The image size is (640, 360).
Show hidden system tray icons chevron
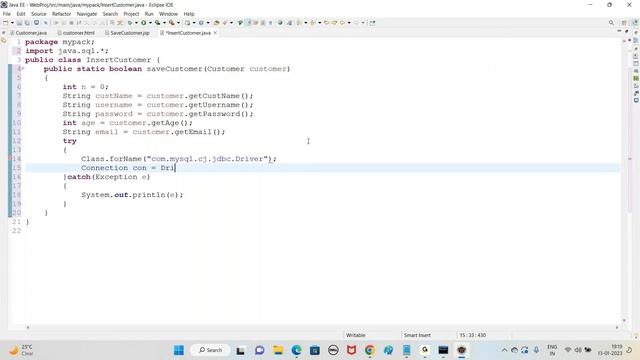(x=504, y=350)
